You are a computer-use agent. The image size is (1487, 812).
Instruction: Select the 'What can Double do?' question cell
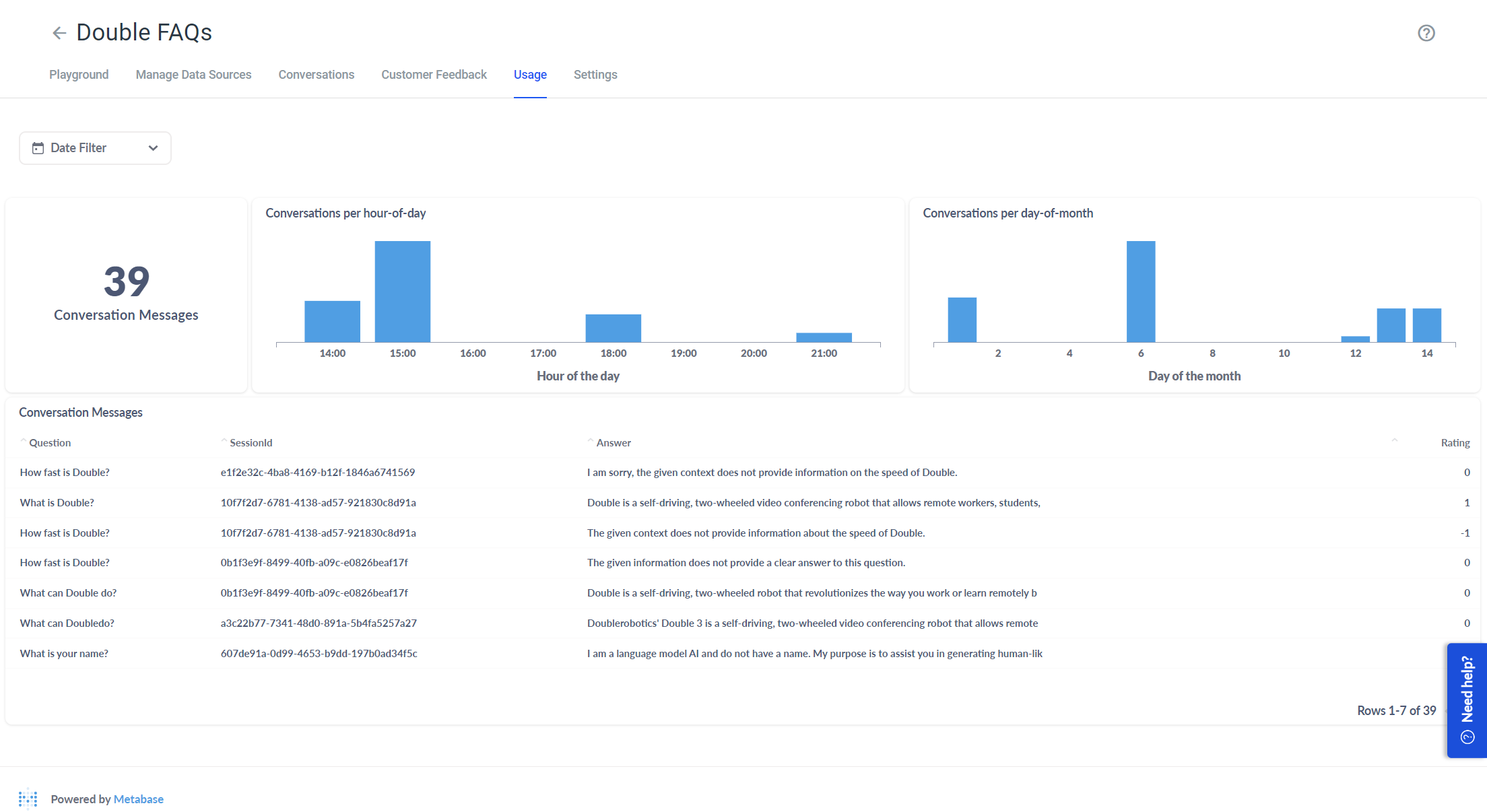point(68,593)
